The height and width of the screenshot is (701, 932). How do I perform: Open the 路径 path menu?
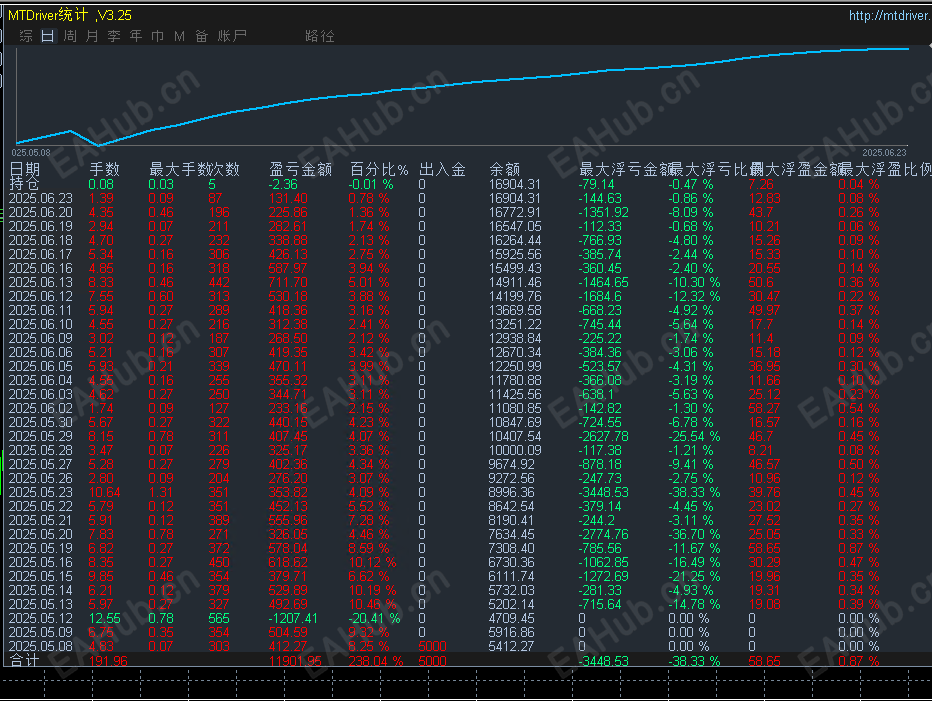[x=320, y=35]
